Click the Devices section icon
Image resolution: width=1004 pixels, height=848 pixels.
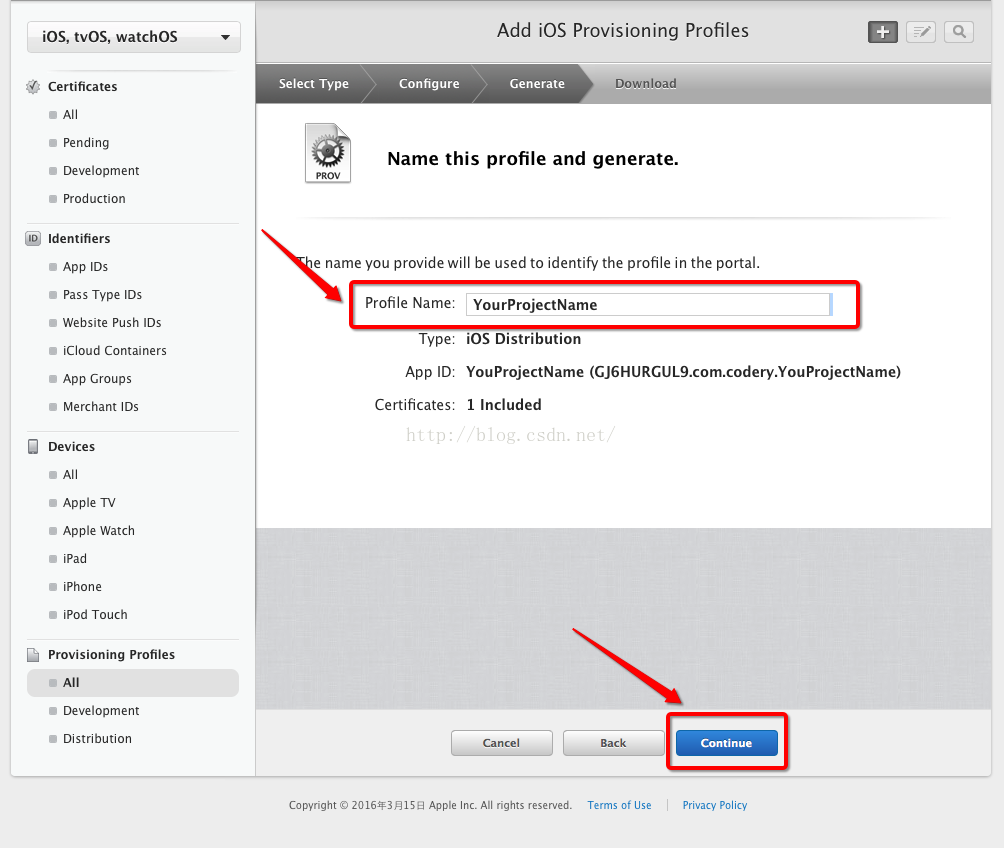coord(33,447)
